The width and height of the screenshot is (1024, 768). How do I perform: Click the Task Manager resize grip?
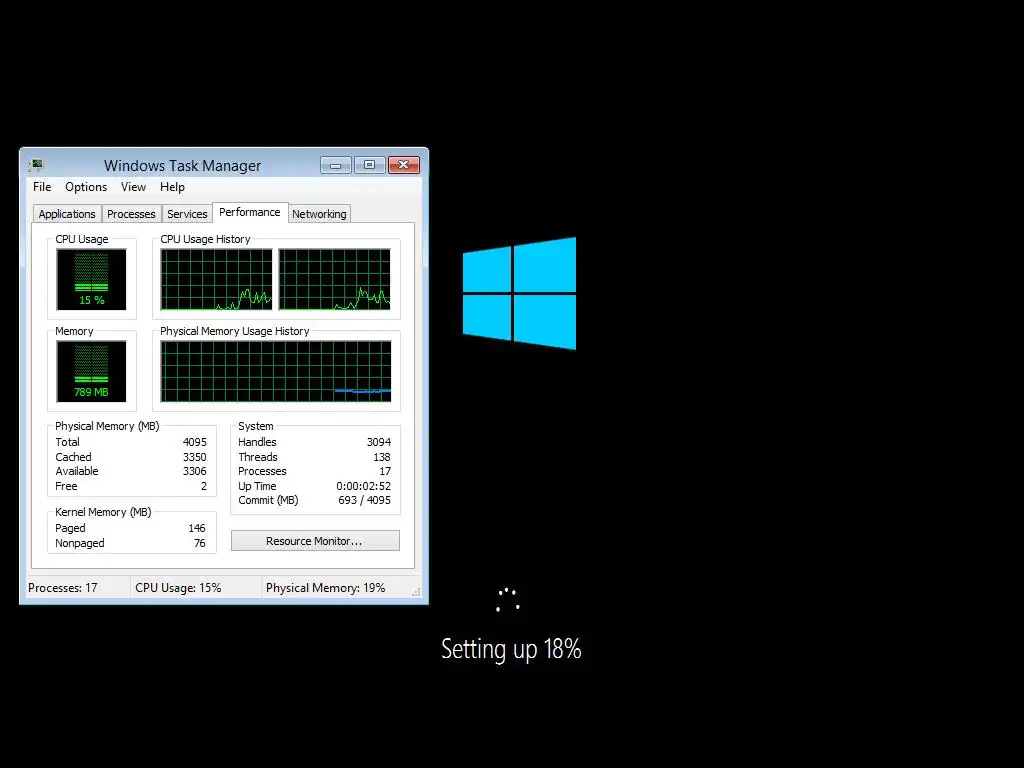pos(416,592)
